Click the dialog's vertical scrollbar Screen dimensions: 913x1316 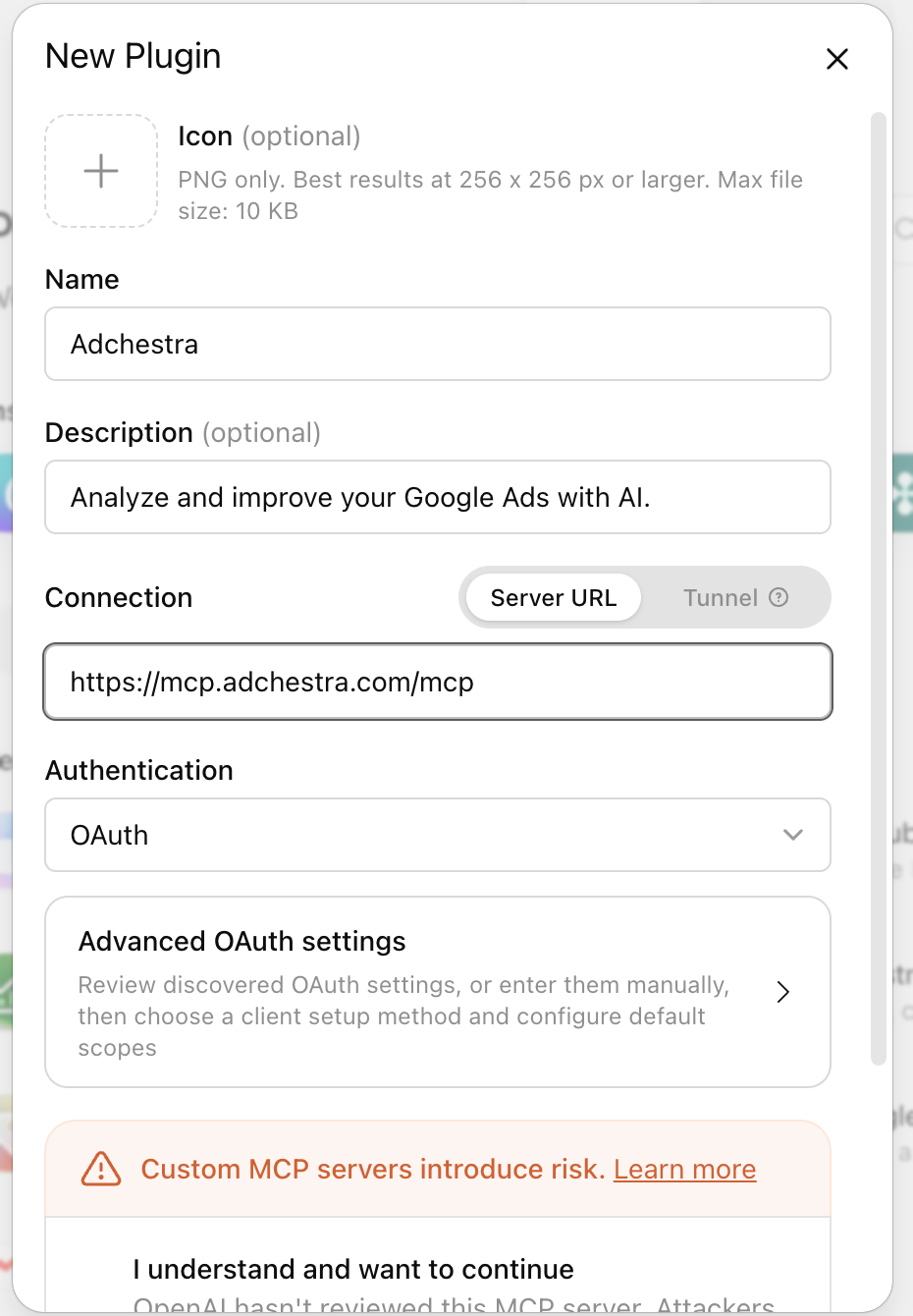[x=879, y=589]
